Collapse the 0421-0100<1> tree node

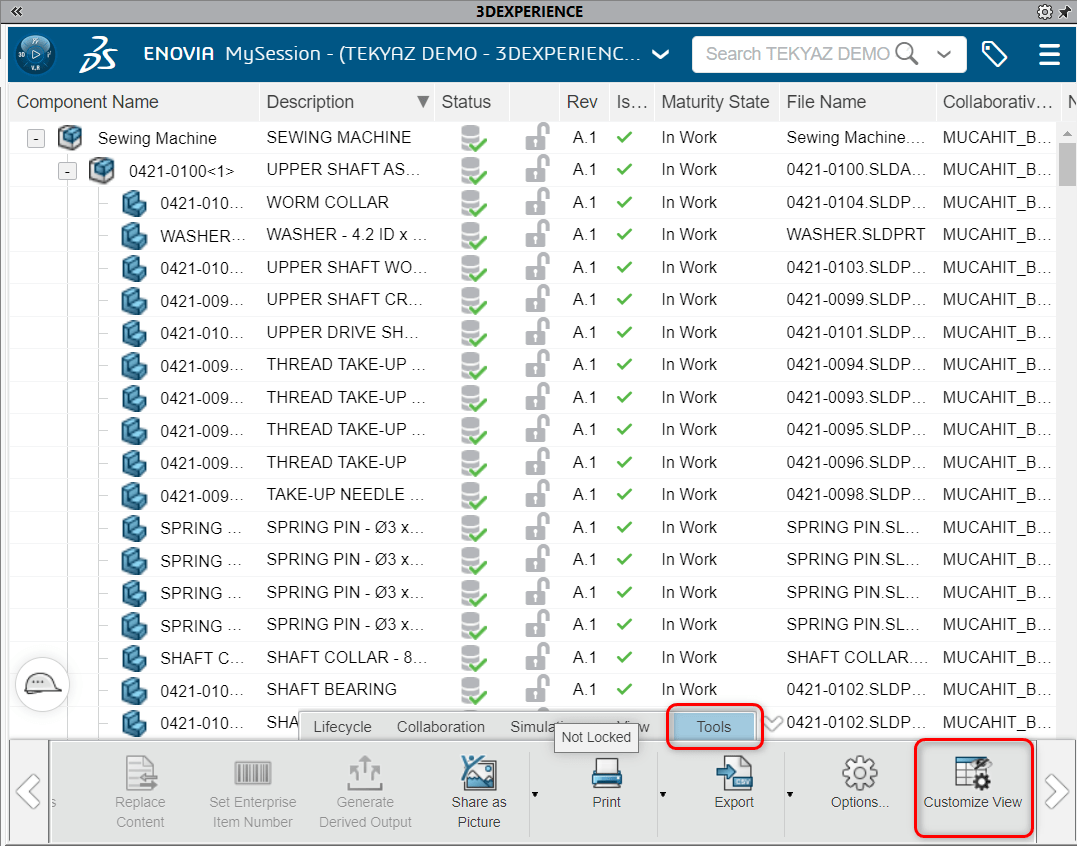point(67,170)
